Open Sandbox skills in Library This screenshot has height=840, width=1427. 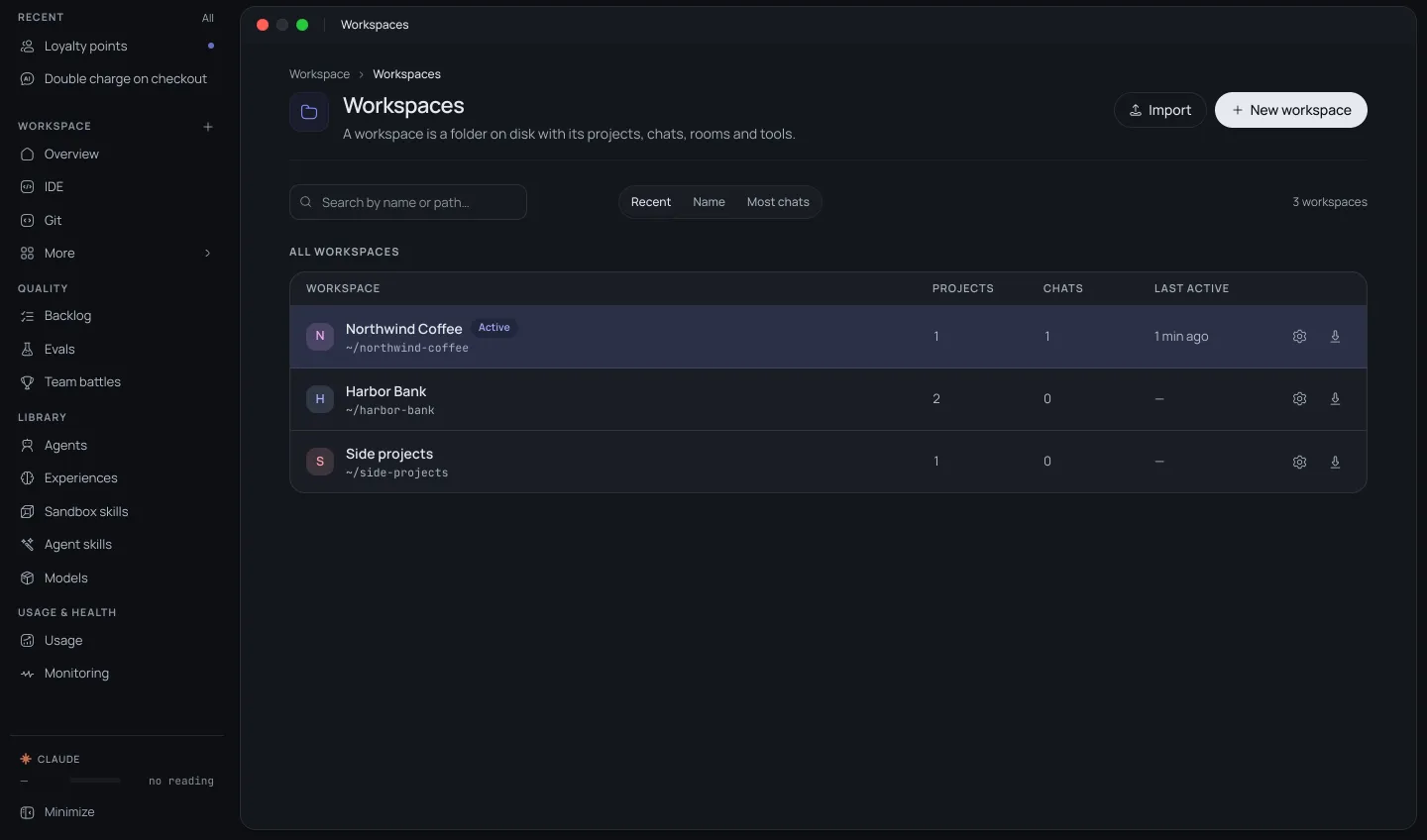117,511
